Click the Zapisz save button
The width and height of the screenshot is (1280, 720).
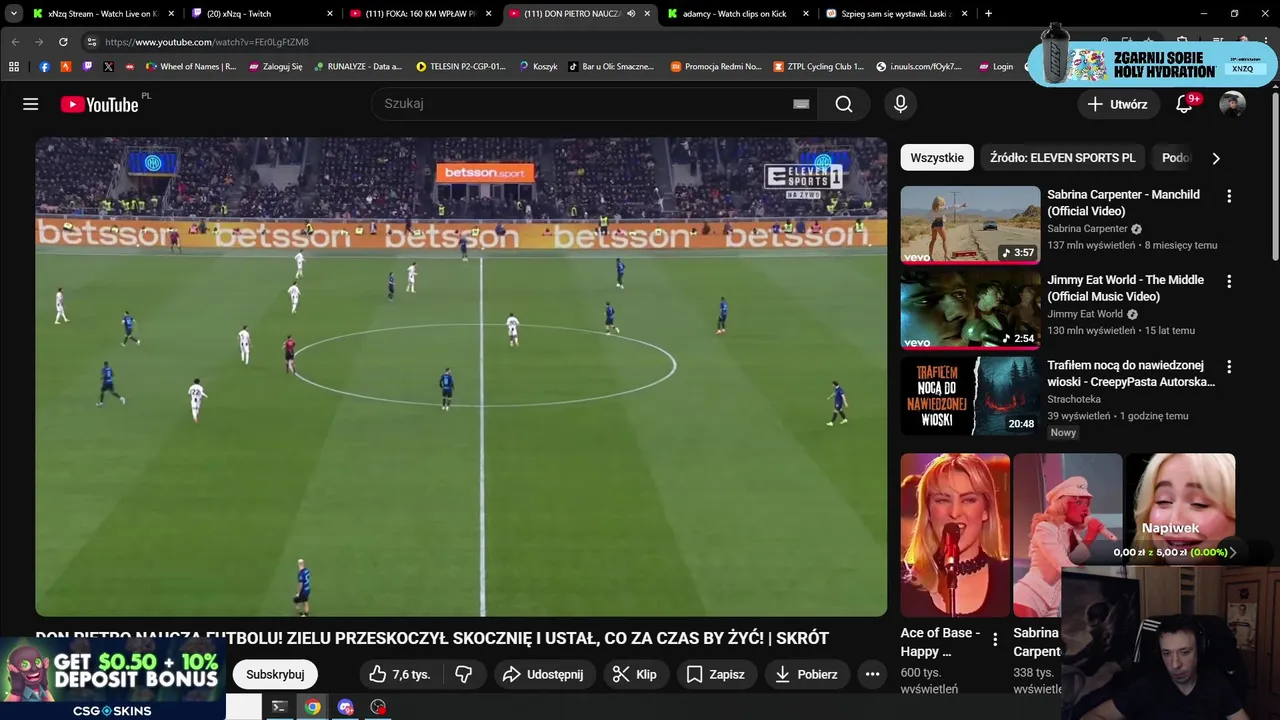pyautogui.click(x=716, y=674)
